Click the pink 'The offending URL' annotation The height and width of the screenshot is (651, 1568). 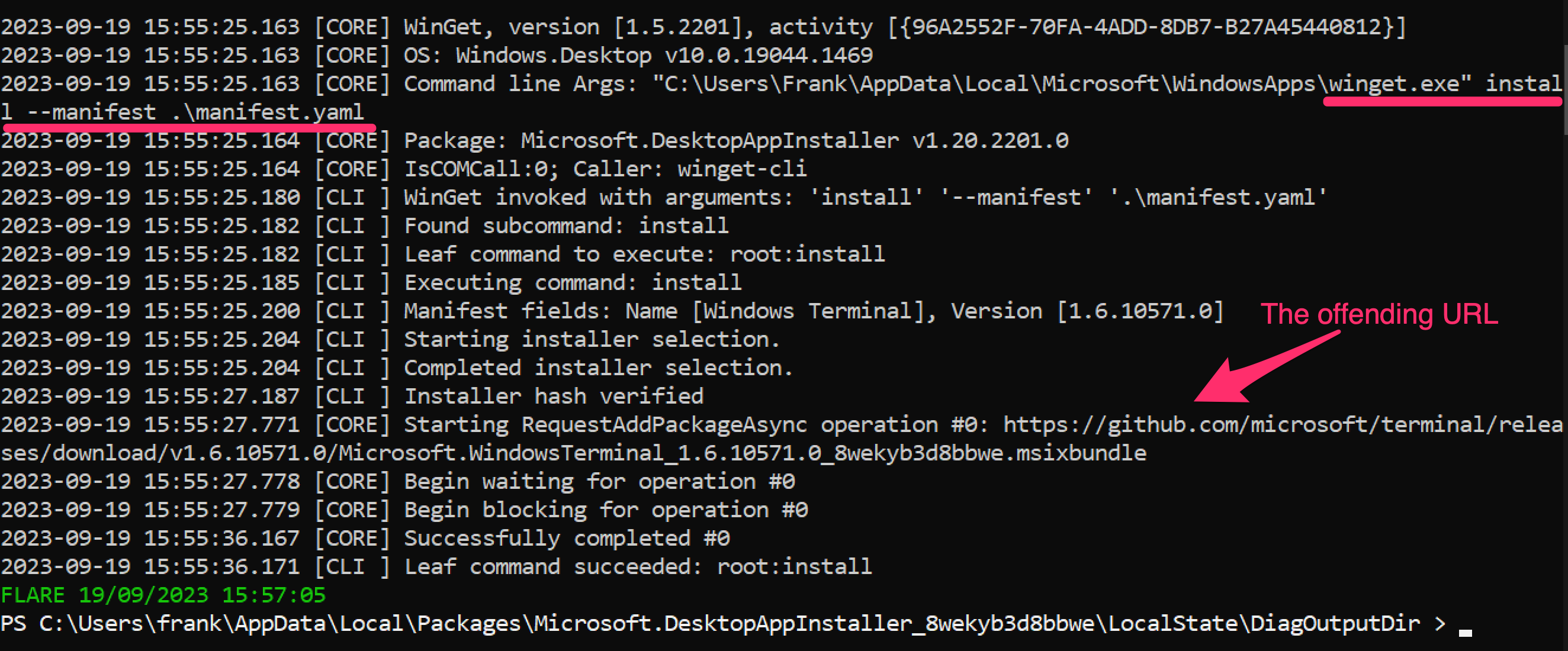(x=1379, y=314)
